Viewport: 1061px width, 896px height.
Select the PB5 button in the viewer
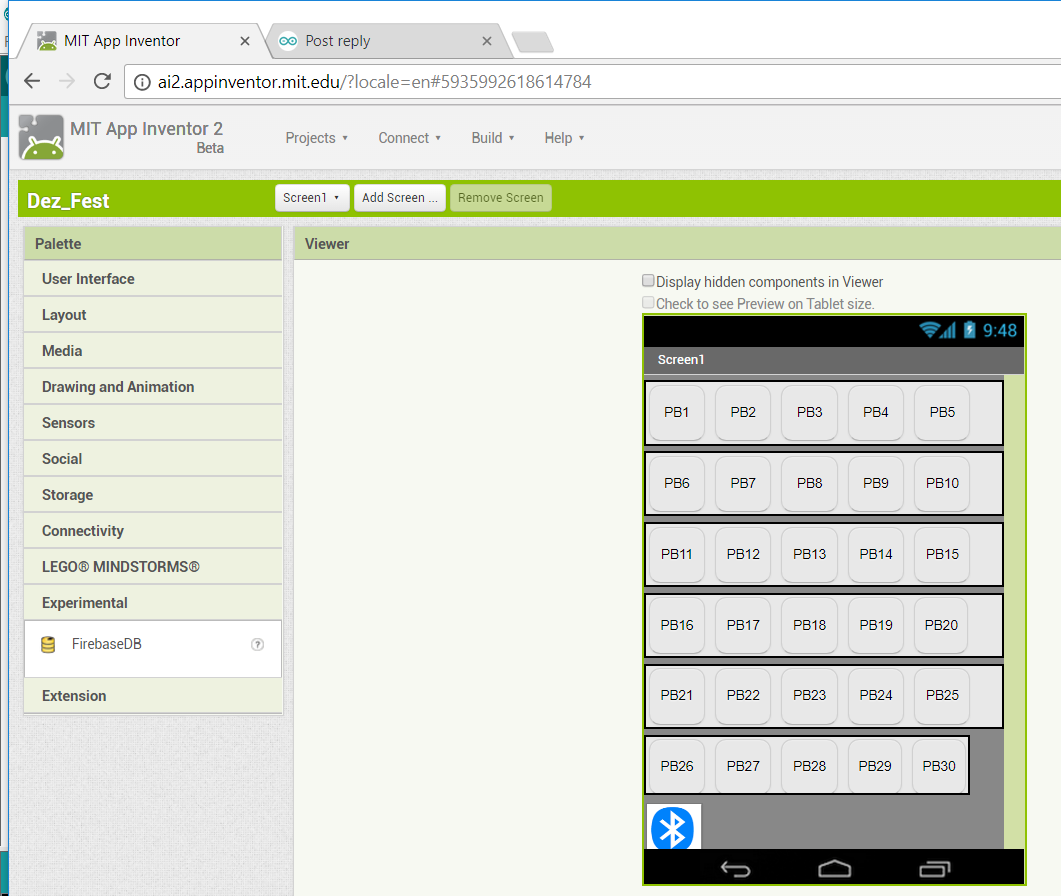click(x=942, y=412)
